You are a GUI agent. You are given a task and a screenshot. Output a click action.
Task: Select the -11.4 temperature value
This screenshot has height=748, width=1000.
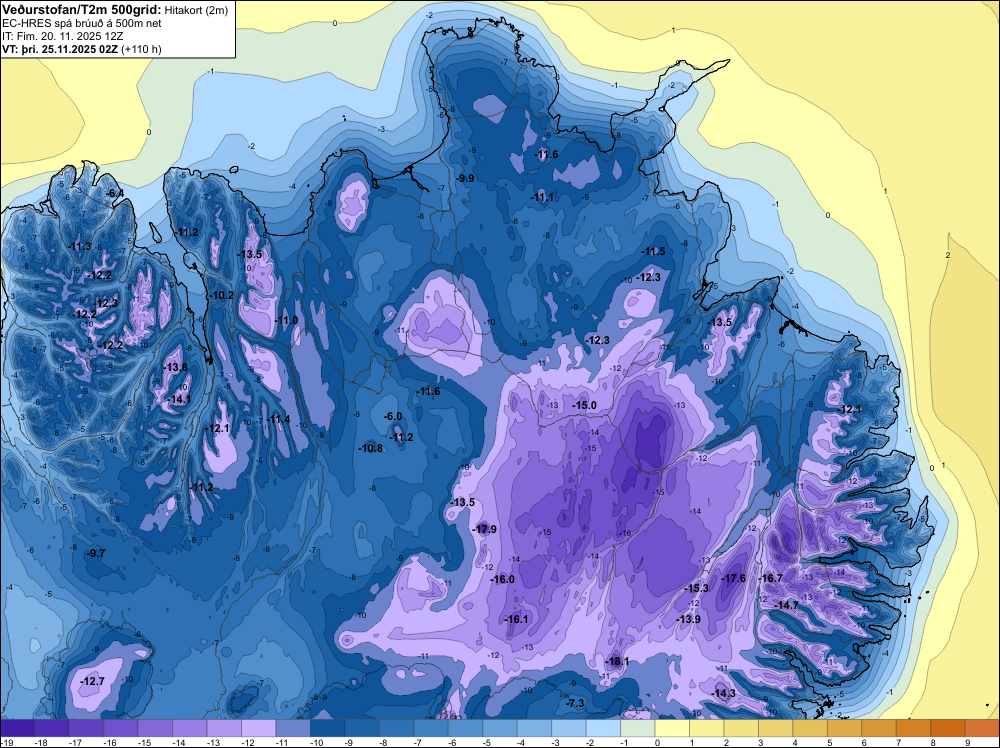279,419
